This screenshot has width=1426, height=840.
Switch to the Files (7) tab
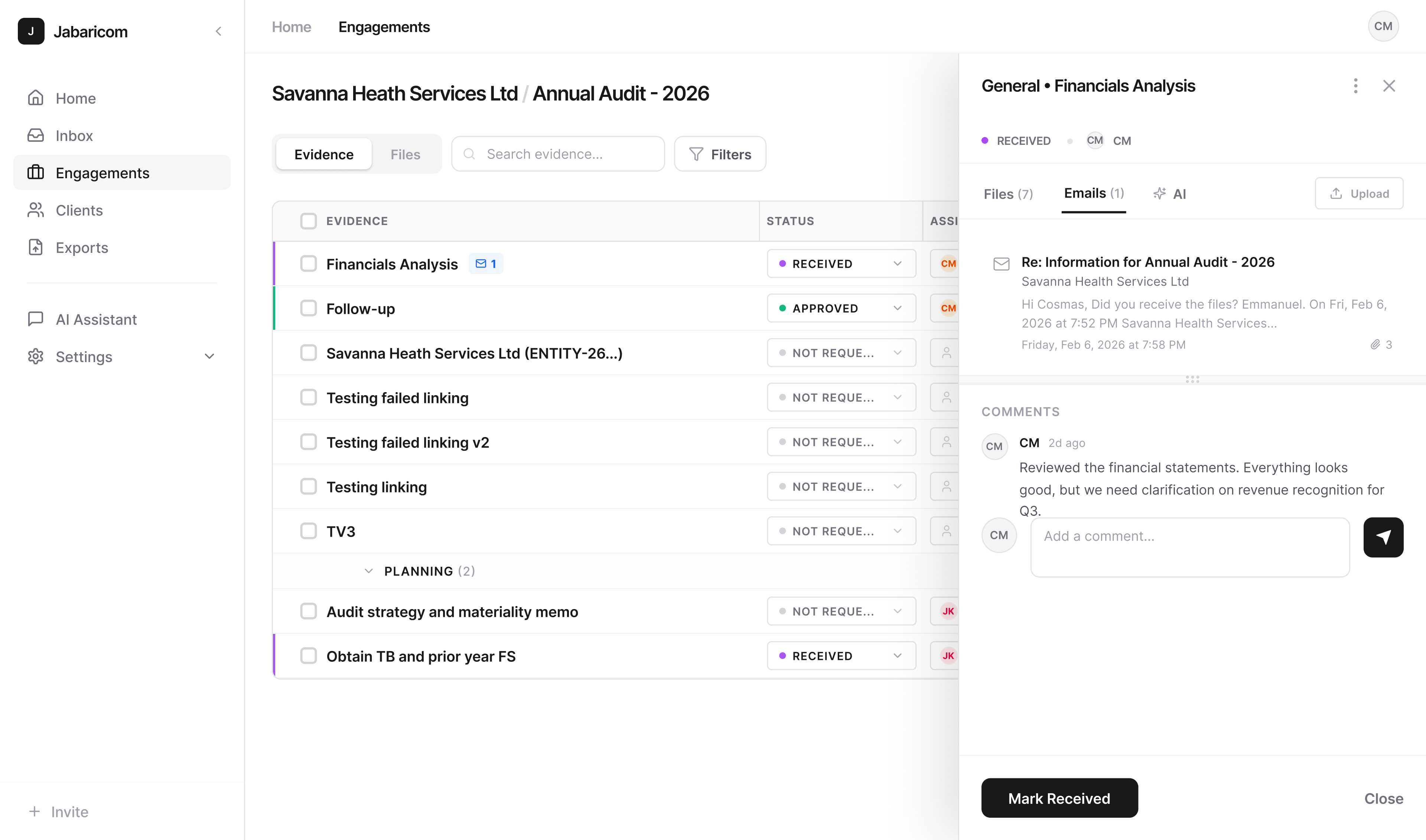(x=1008, y=194)
